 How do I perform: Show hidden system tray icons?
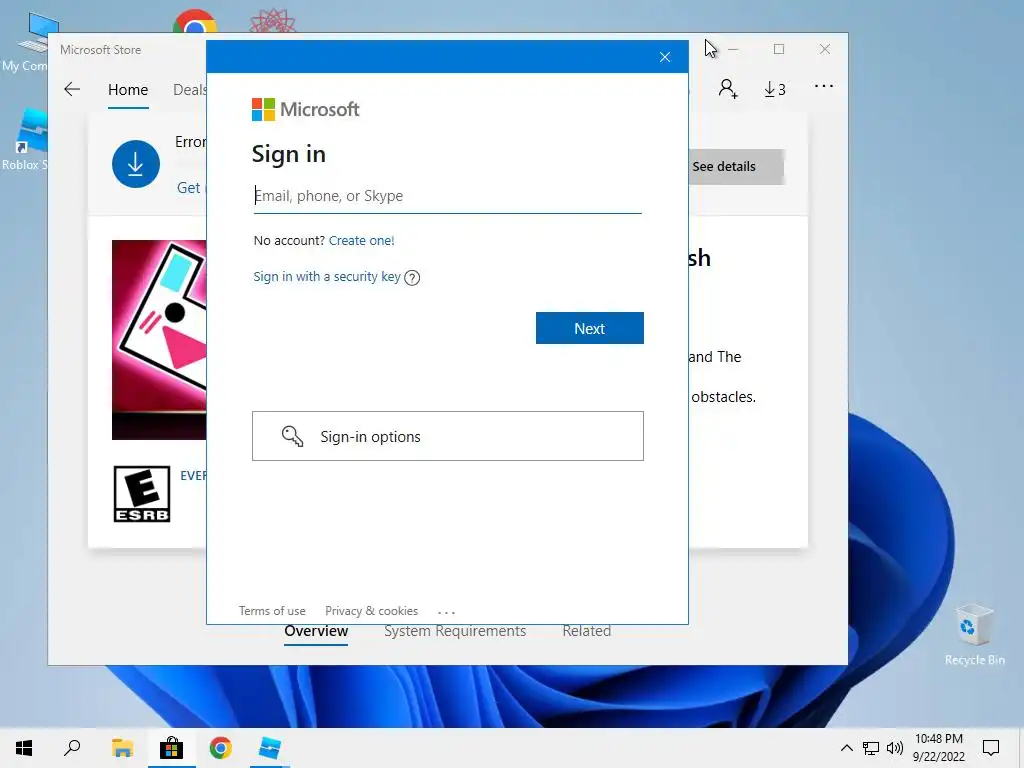coord(846,748)
